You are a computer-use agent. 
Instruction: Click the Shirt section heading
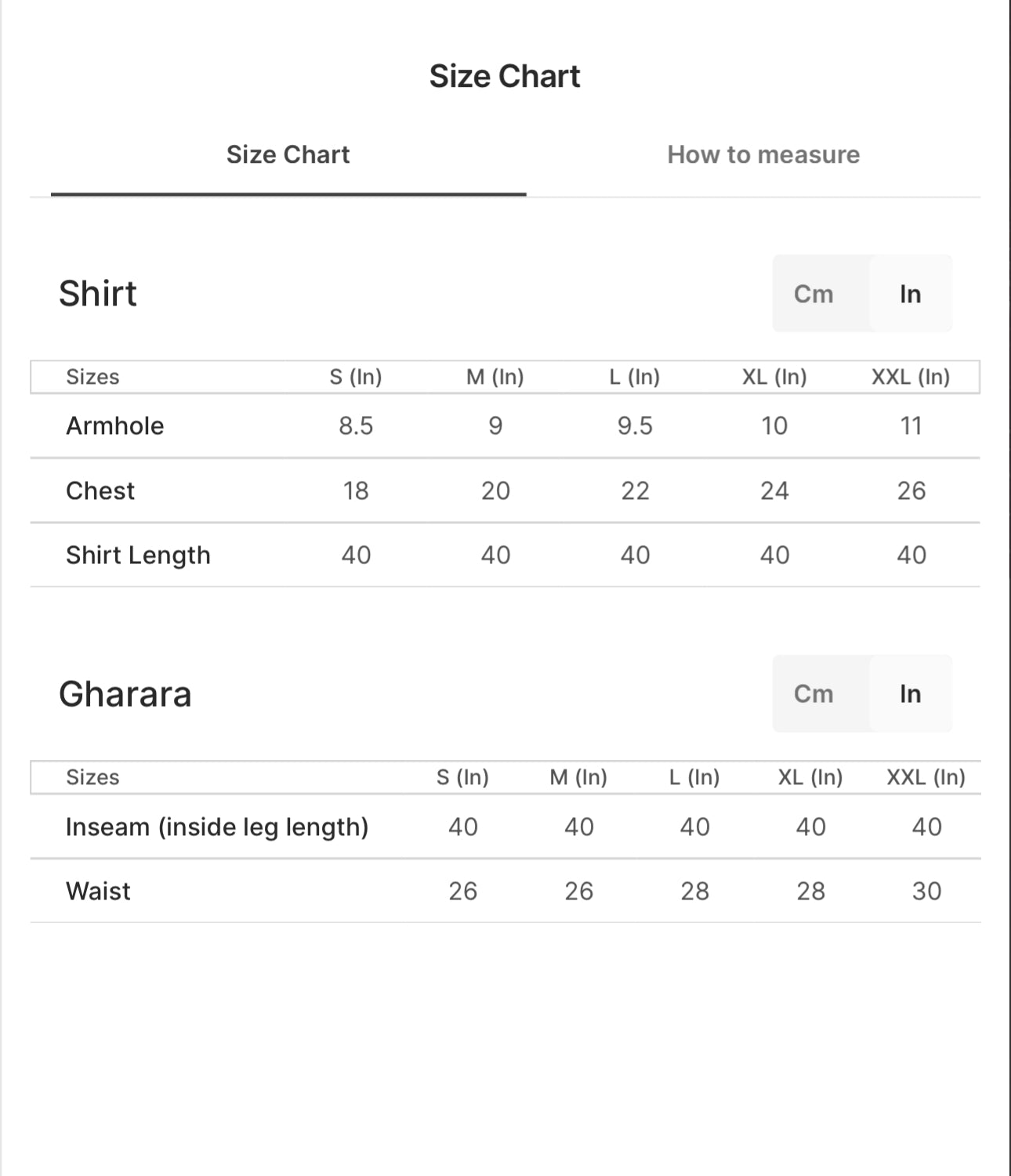[98, 293]
